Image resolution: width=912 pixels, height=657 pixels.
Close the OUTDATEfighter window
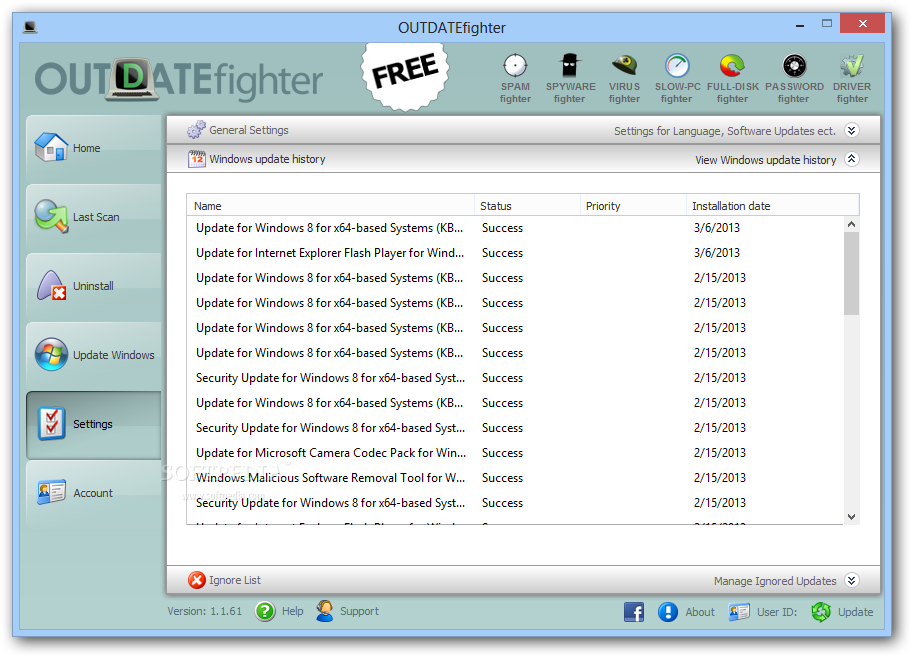point(863,24)
